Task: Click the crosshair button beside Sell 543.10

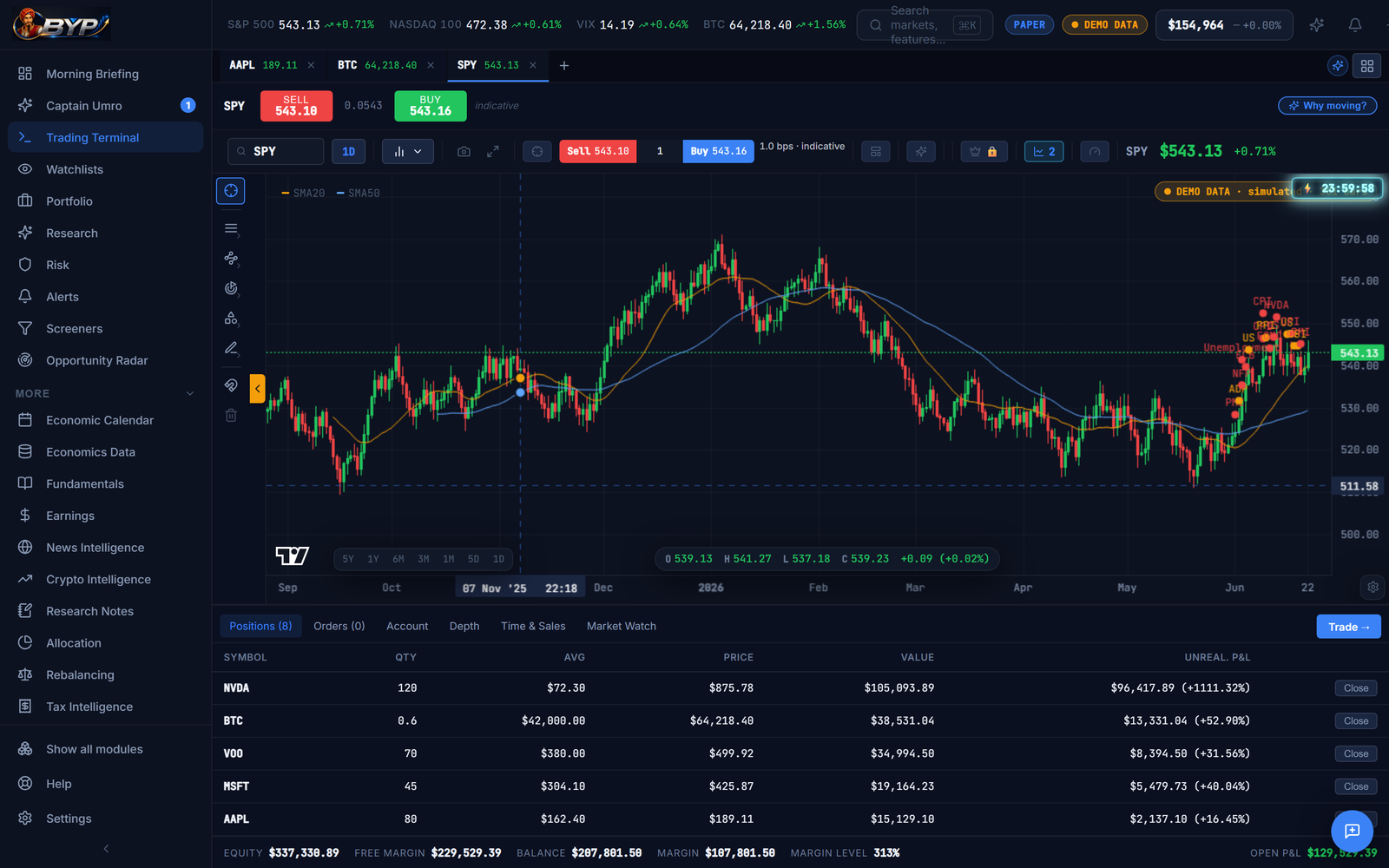Action: click(537, 151)
